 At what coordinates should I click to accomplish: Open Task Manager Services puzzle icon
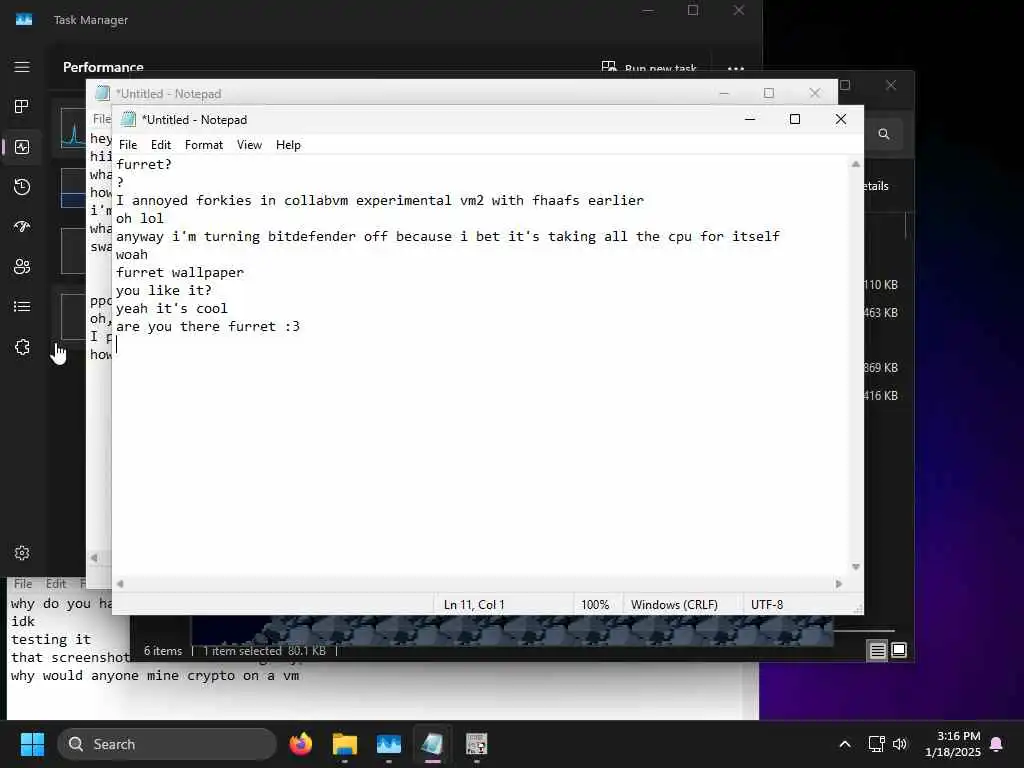click(22, 347)
